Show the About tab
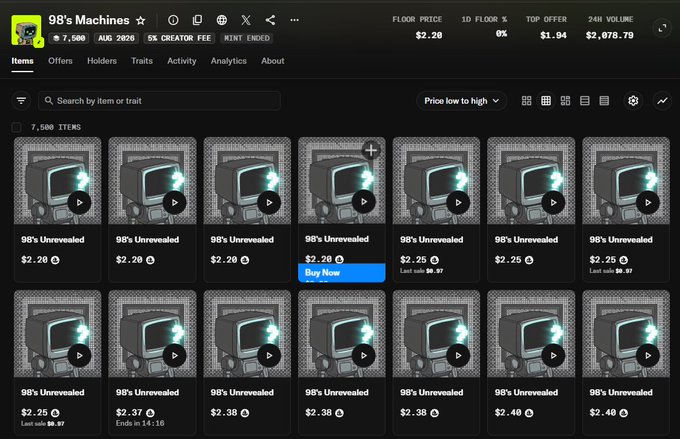The height and width of the screenshot is (439, 680). (273, 61)
